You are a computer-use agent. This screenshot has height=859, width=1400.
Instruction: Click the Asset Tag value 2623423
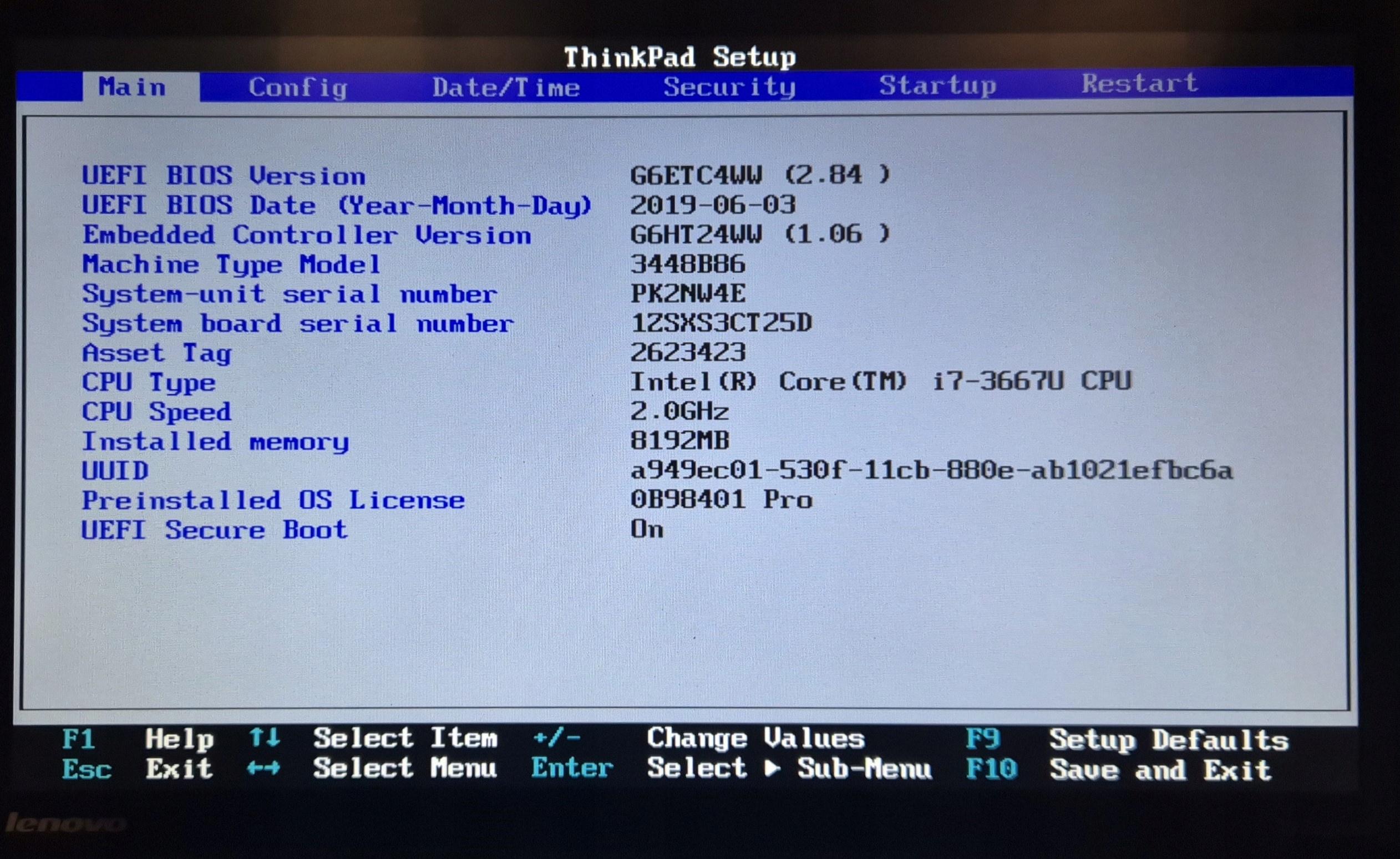click(687, 353)
